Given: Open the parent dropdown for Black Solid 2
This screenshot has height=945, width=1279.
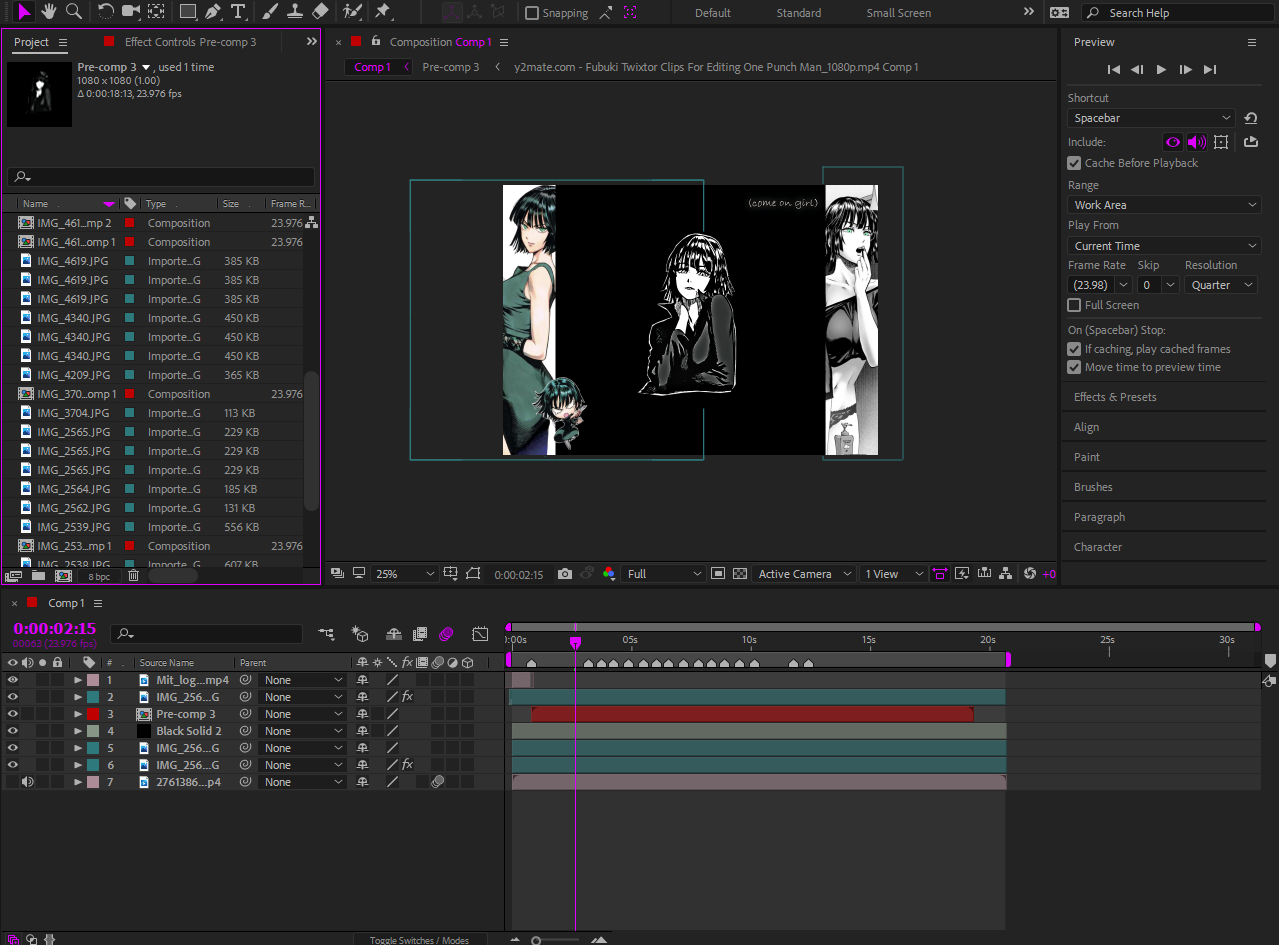Looking at the screenshot, I should coord(303,731).
